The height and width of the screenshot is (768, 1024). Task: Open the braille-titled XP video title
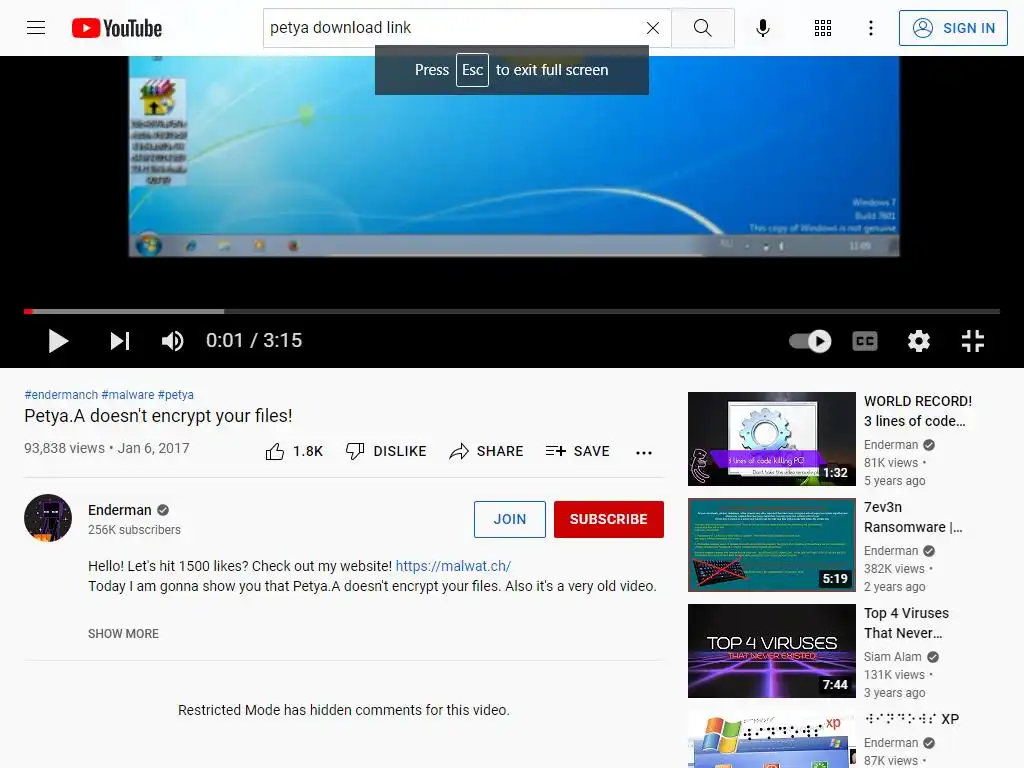pyautogui.click(x=912, y=719)
